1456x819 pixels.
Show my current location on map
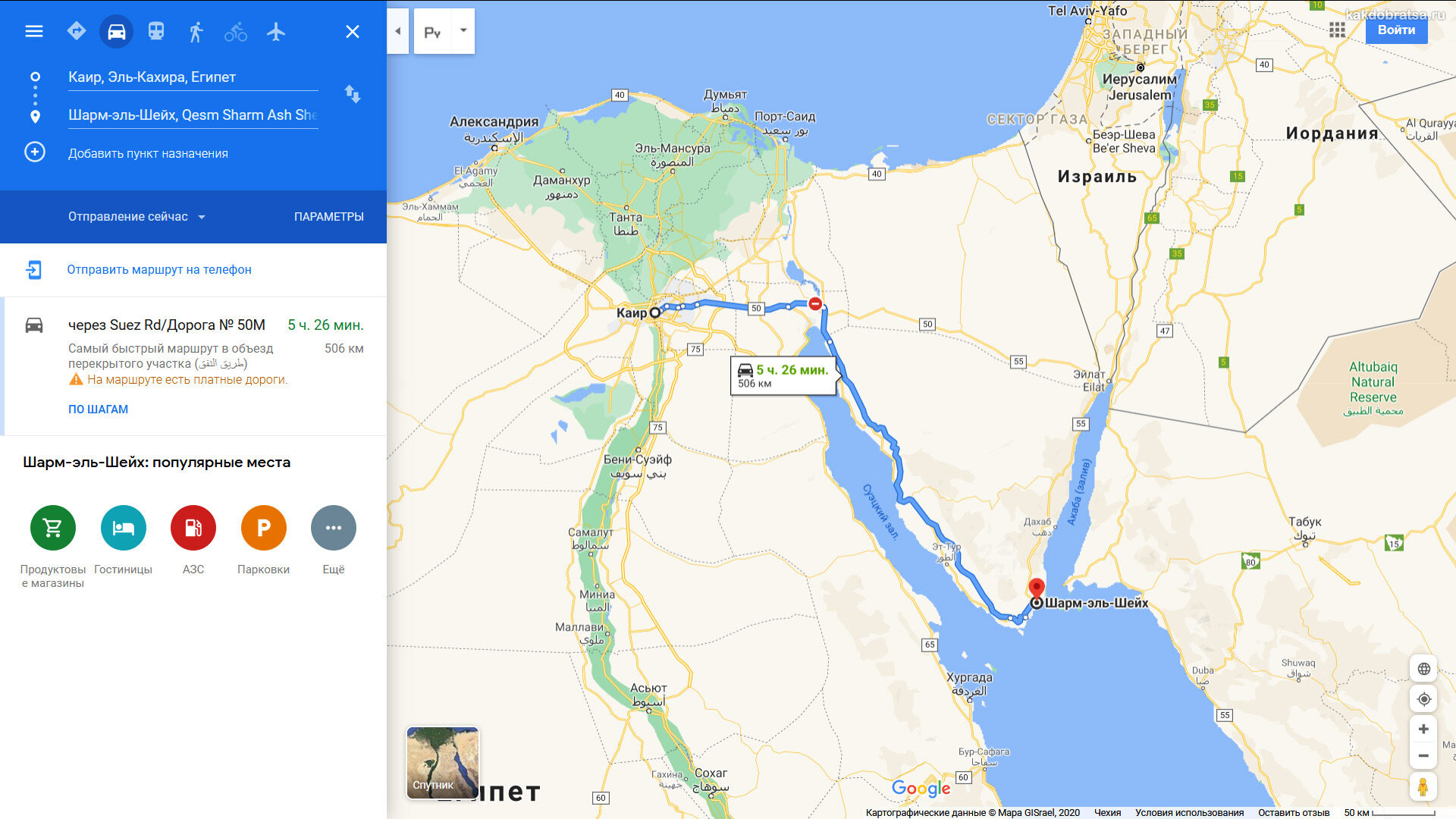click(1423, 699)
